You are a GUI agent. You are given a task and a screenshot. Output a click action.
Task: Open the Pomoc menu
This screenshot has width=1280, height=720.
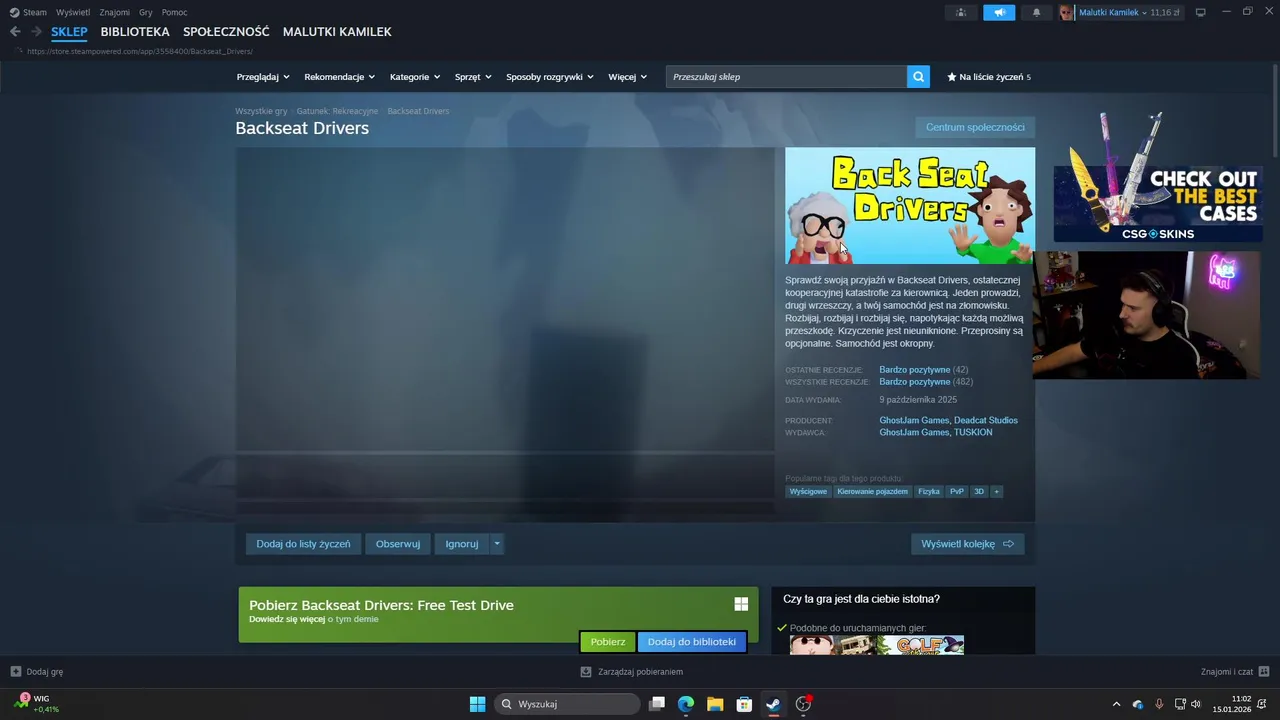(174, 12)
